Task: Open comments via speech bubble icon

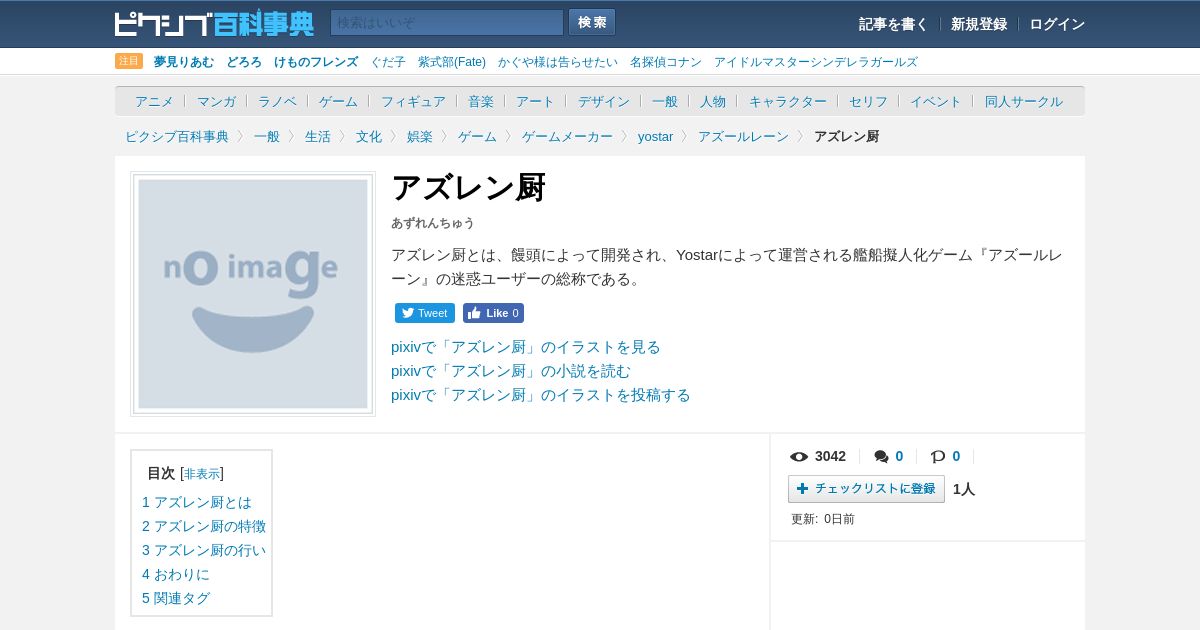Action: tap(881, 457)
